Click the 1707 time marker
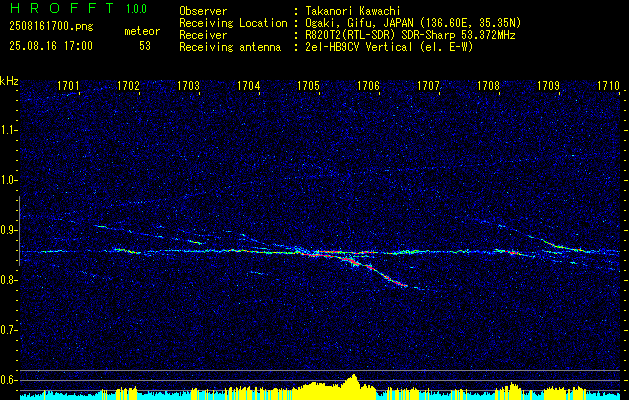The height and width of the screenshot is (400, 629). (x=428, y=85)
